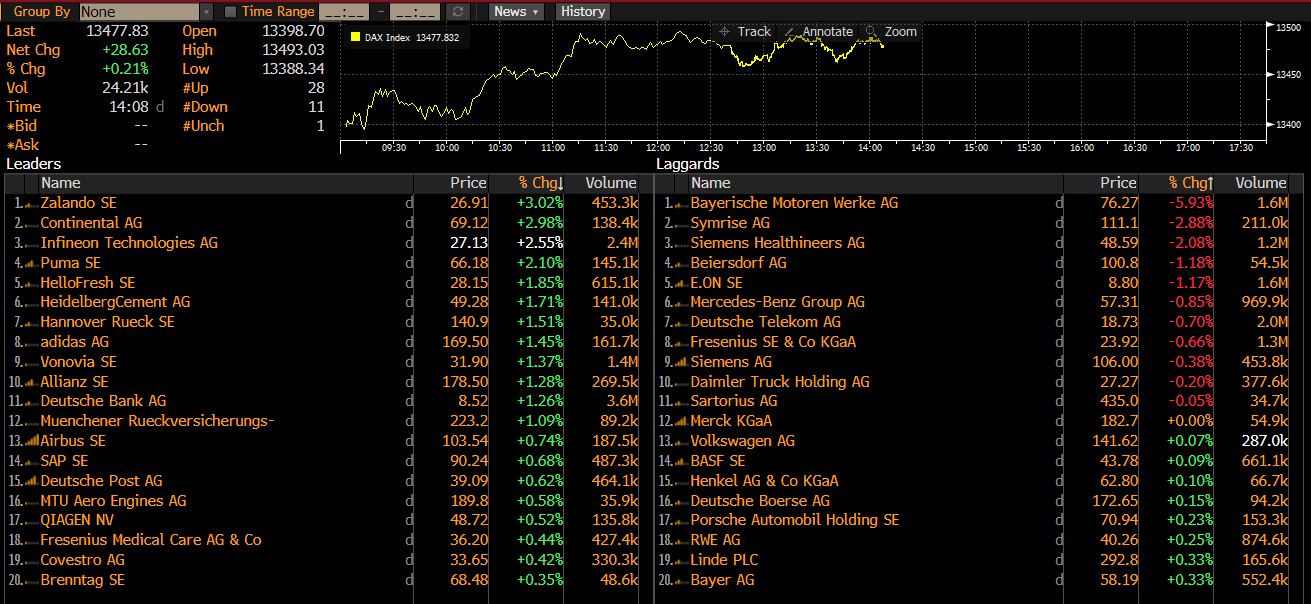The width and height of the screenshot is (1311, 604).
Task: Click the refresh icon beside the time range fields
Action: [458, 12]
